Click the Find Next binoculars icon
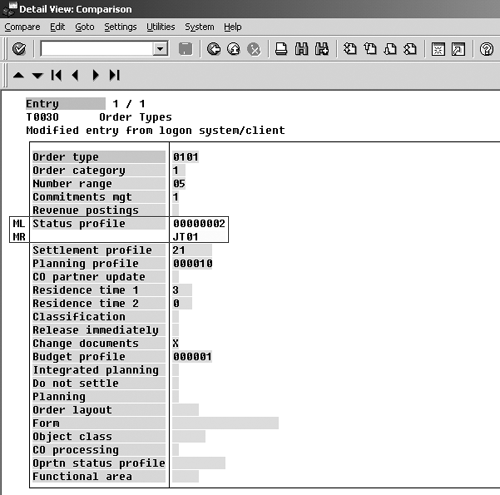The width and height of the screenshot is (500, 495). pyautogui.click(x=322, y=49)
